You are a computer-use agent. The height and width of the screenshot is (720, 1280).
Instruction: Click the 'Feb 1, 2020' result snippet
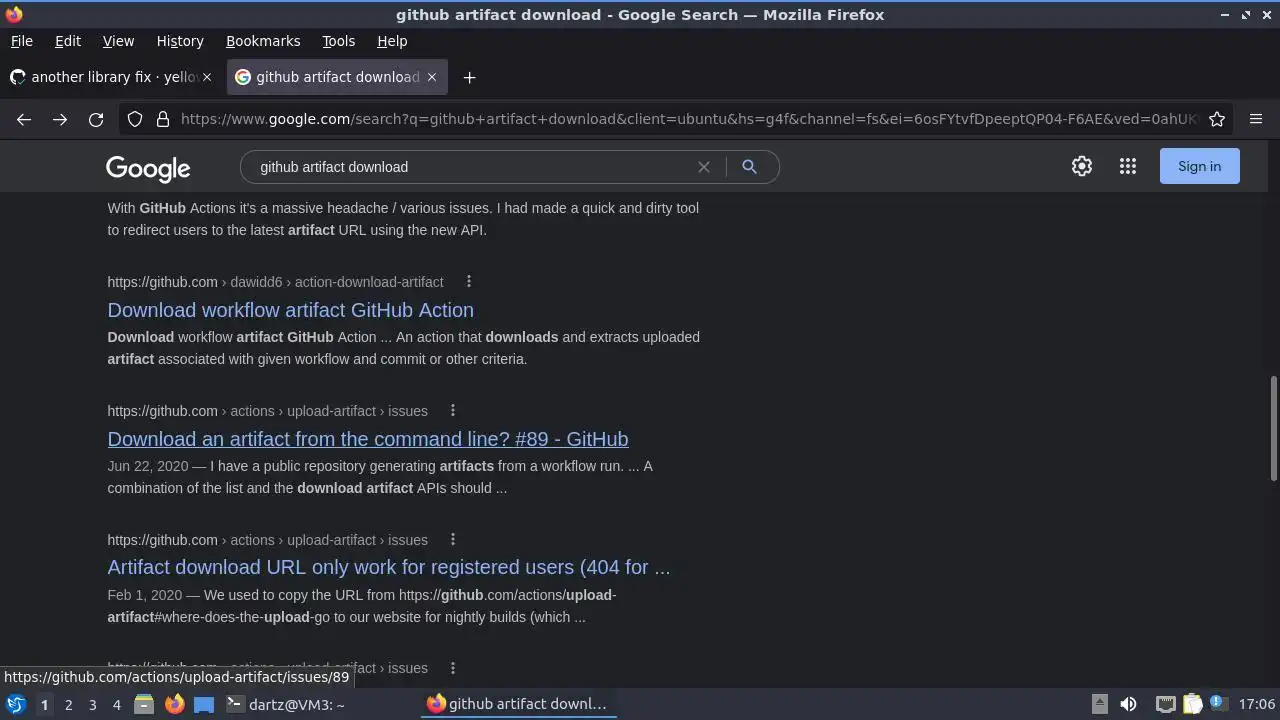[362, 606]
